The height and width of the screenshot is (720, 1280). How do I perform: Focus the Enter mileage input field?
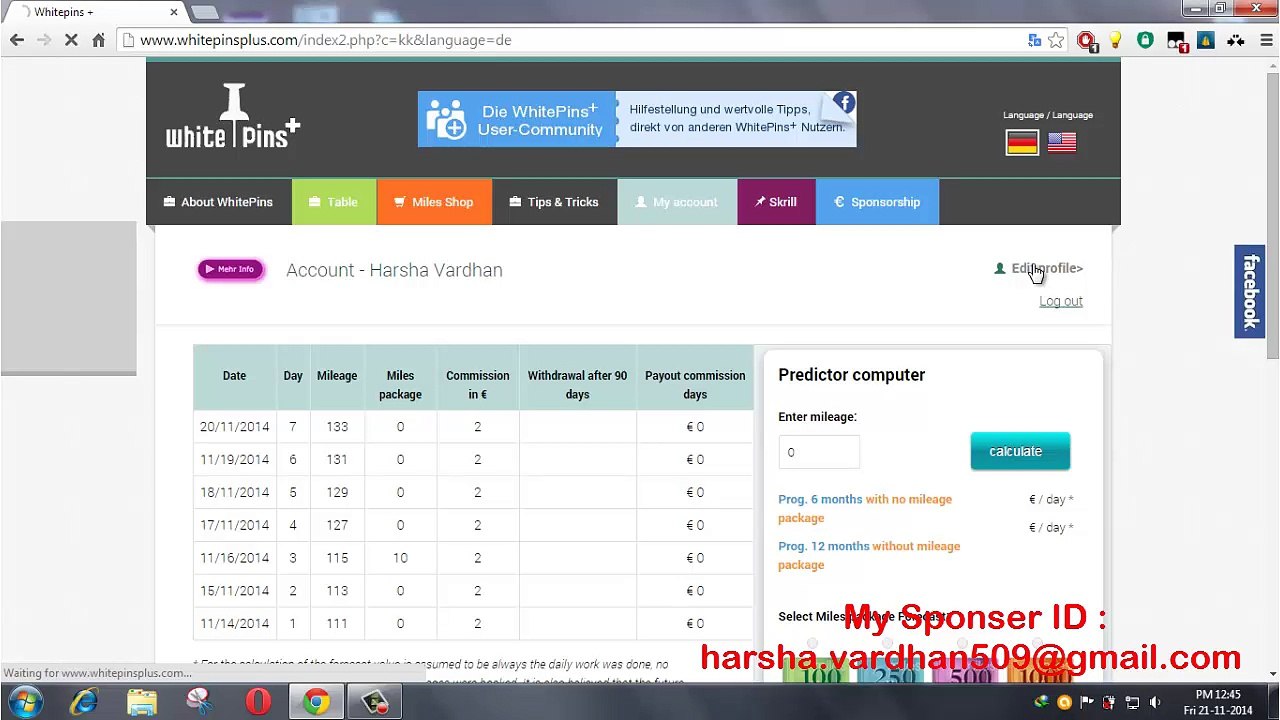tap(819, 452)
